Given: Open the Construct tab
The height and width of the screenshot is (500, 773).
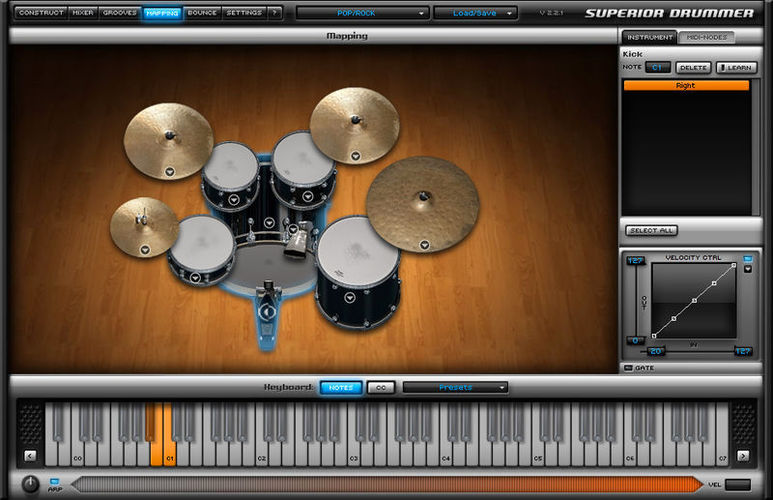Looking at the screenshot, I should tap(41, 13).
